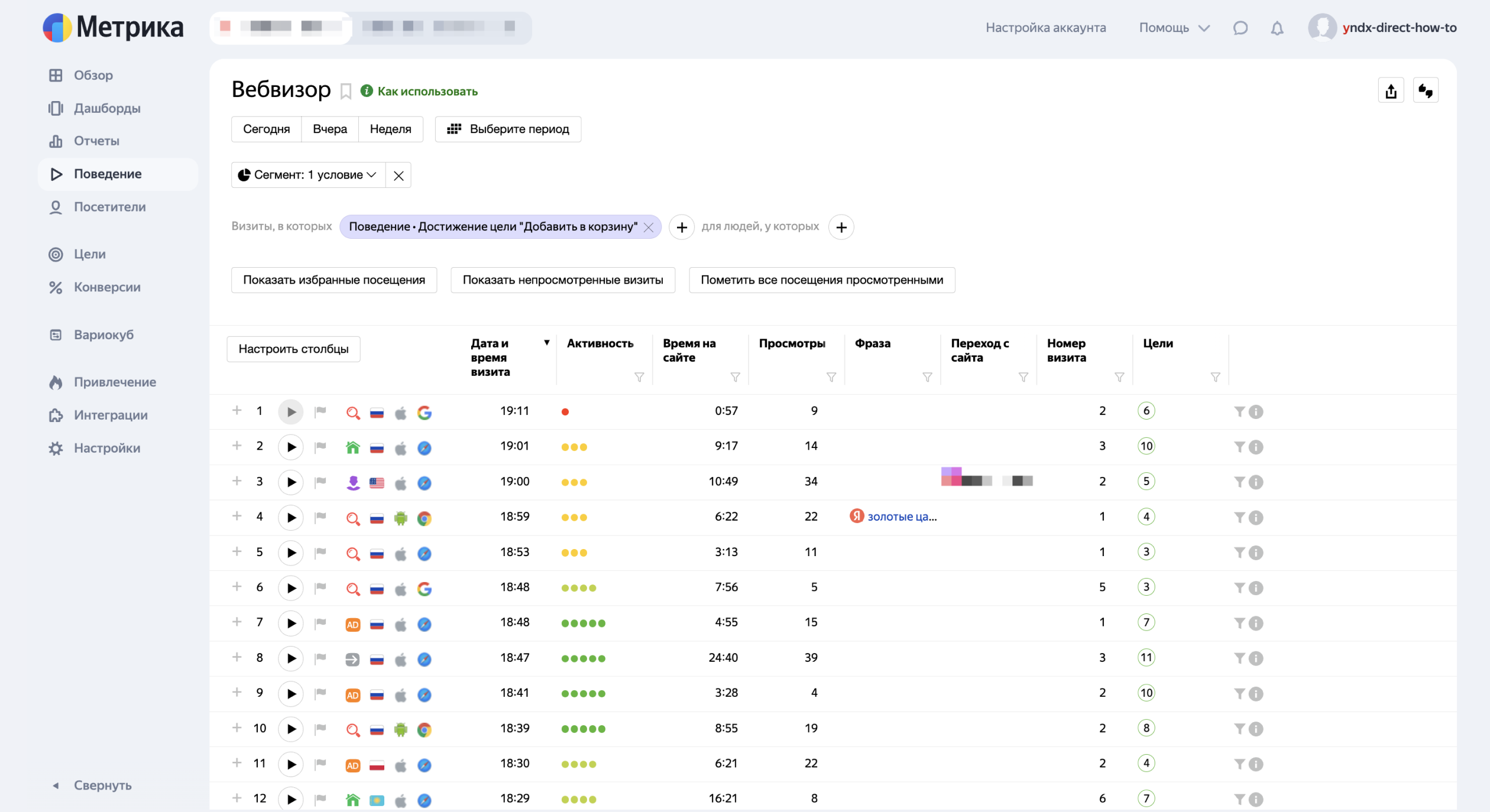Open Сегмент: 1 условие dropdown
The image size is (1490, 812).
308,175
